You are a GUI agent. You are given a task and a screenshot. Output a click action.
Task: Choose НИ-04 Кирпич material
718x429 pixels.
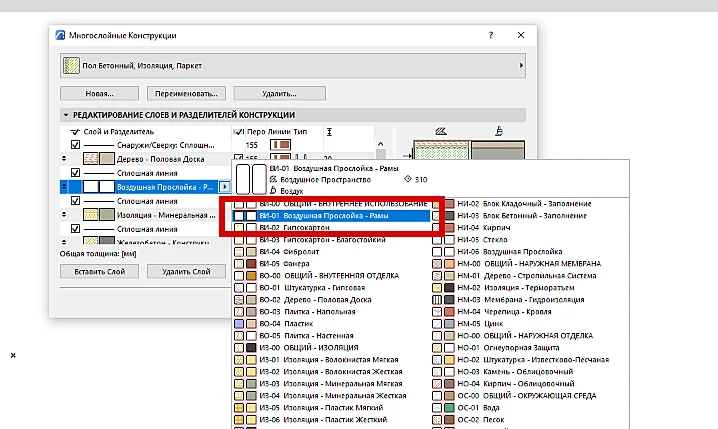click(530, 228)
